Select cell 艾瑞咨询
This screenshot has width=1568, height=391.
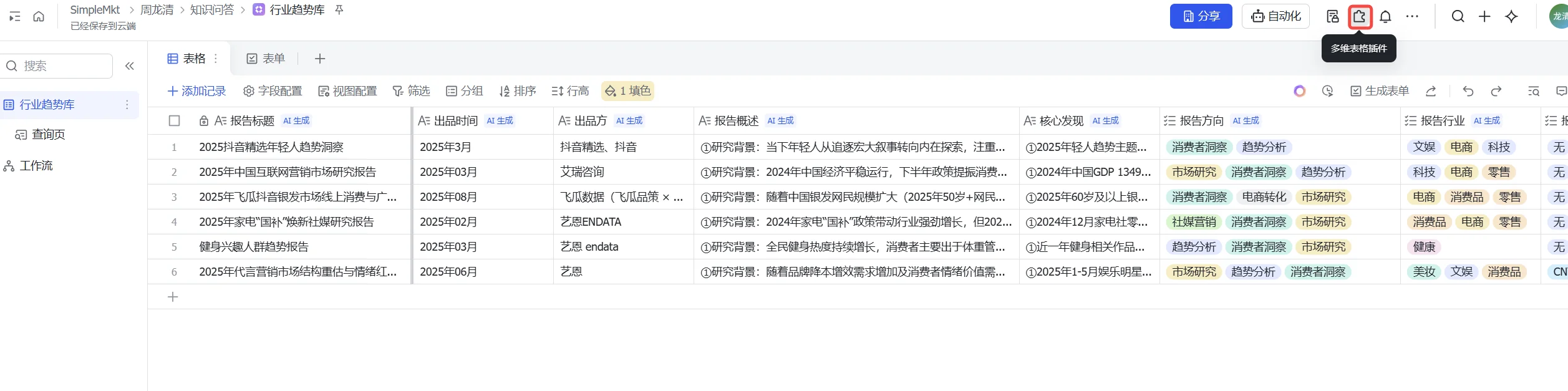[624, 172]
